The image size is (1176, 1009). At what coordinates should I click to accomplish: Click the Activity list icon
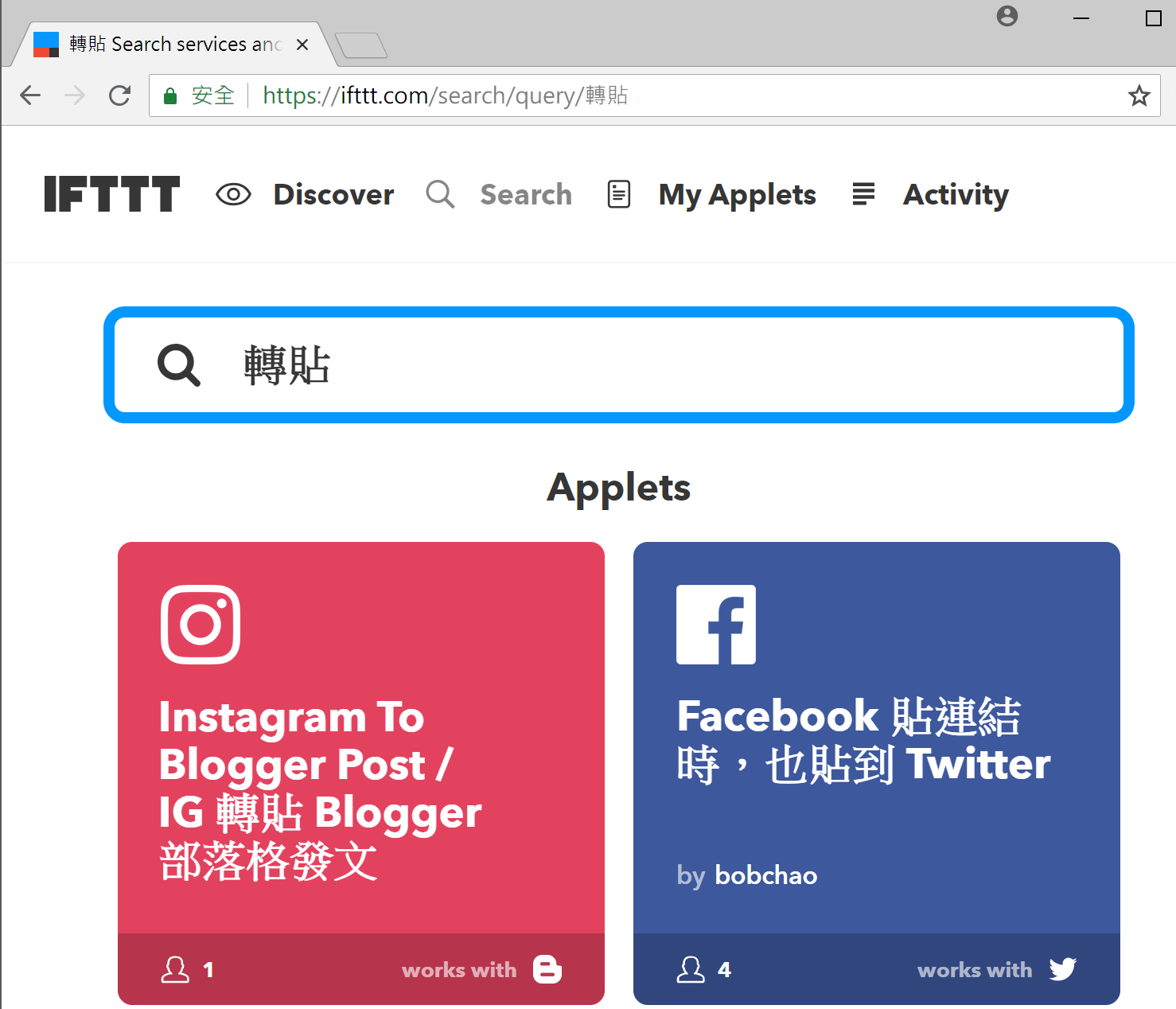pos(863,194)
